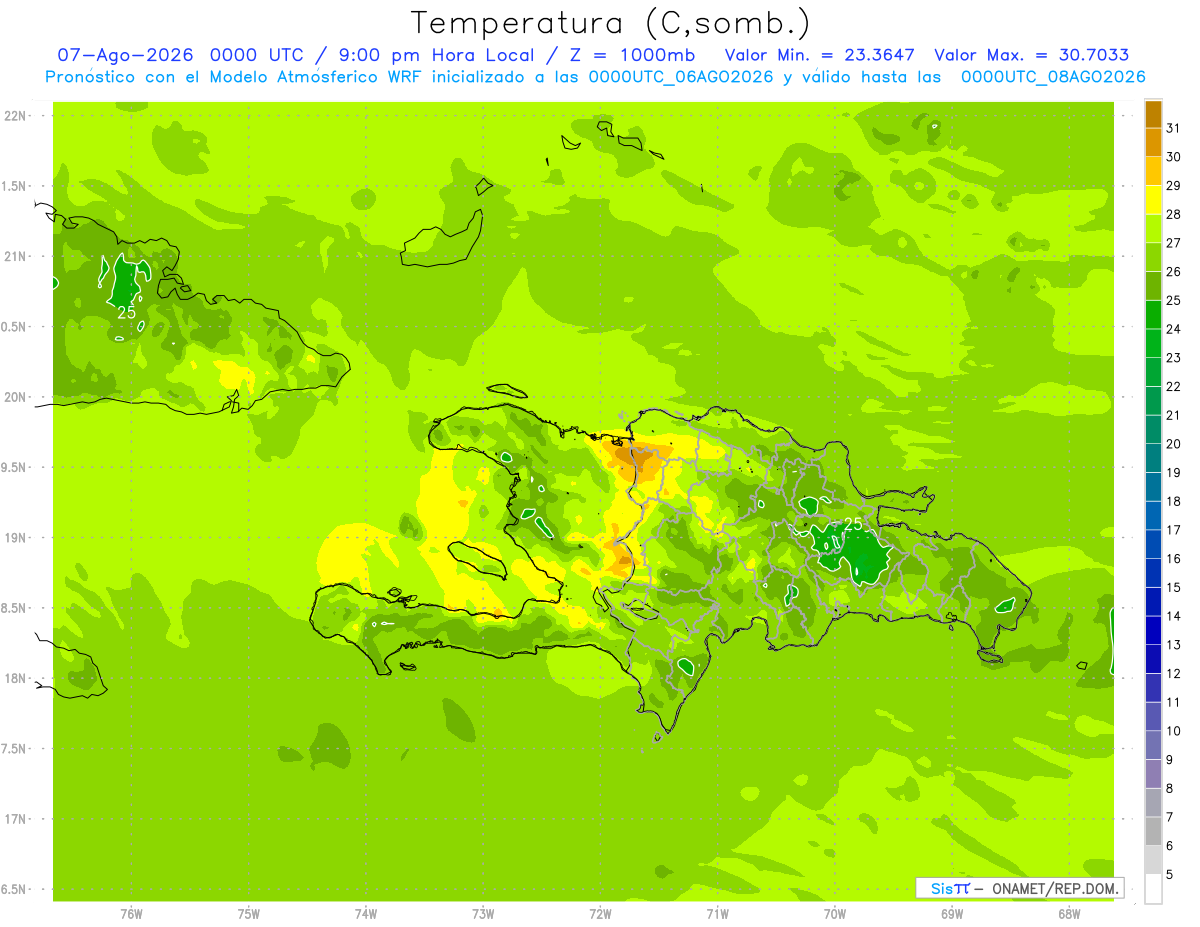Click the "73W" longitude label
The image size is (1200, 927).
click(483, 914)
